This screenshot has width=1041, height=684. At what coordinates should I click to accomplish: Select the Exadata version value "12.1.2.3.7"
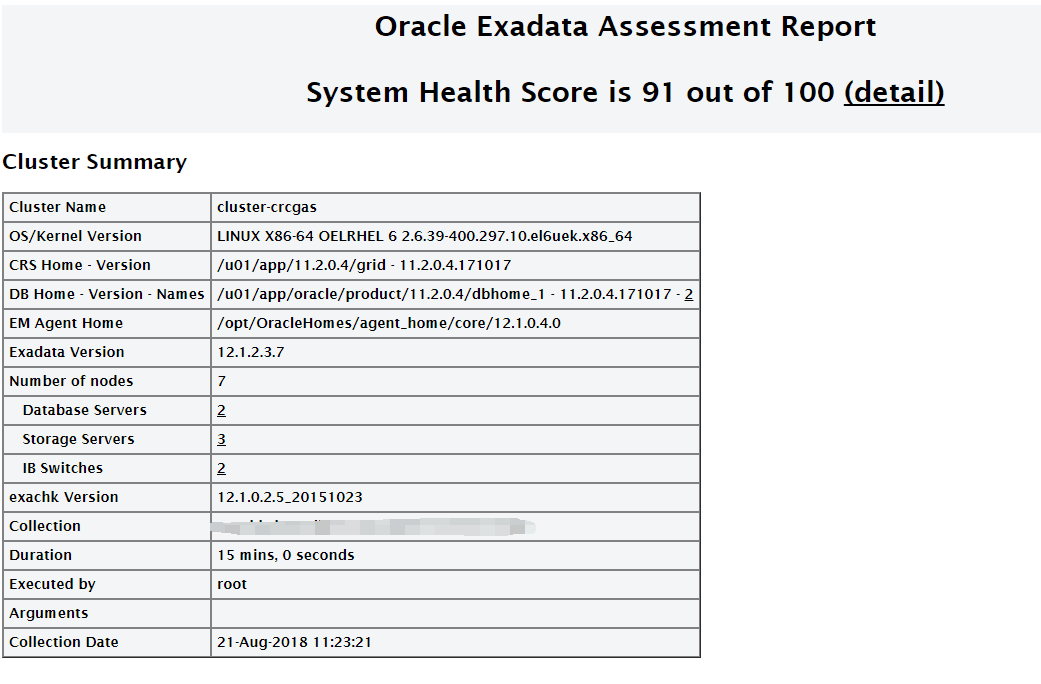pos(251,352)
